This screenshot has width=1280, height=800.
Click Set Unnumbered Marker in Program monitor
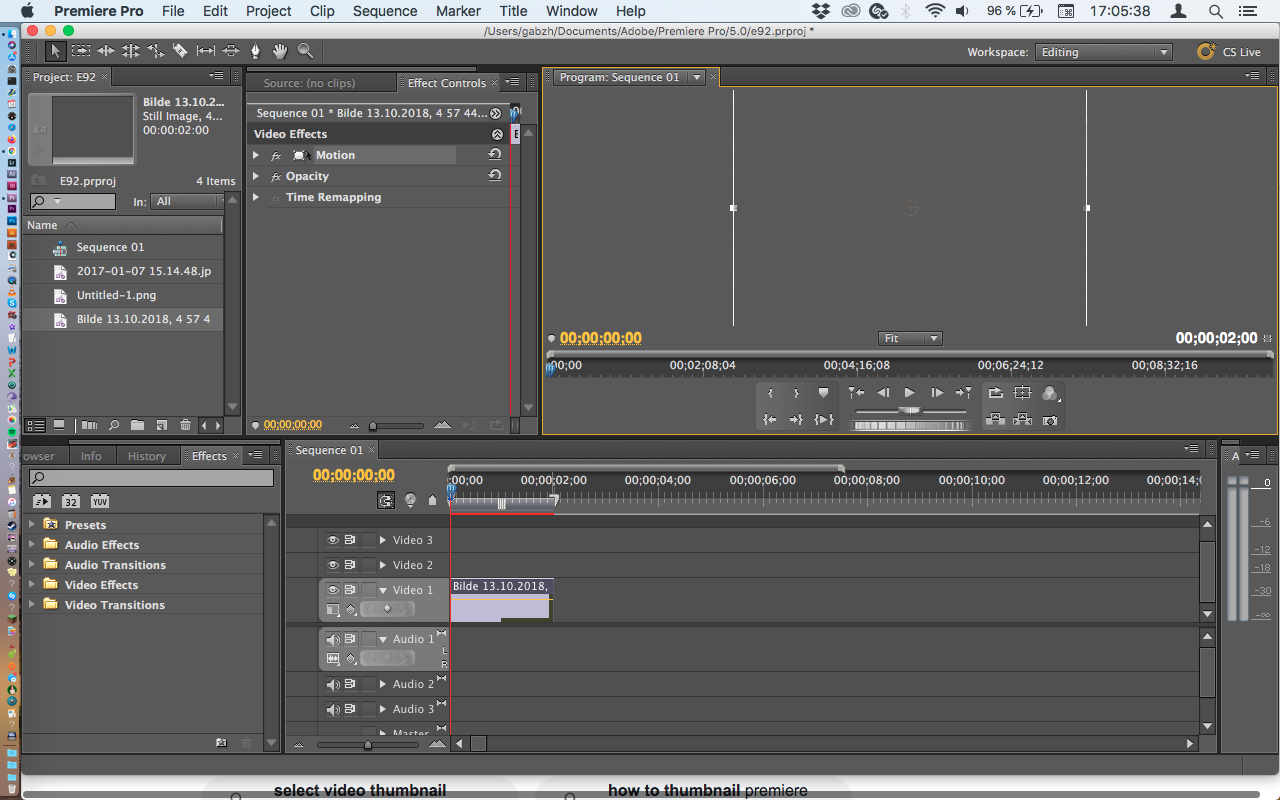coord(823,393)
